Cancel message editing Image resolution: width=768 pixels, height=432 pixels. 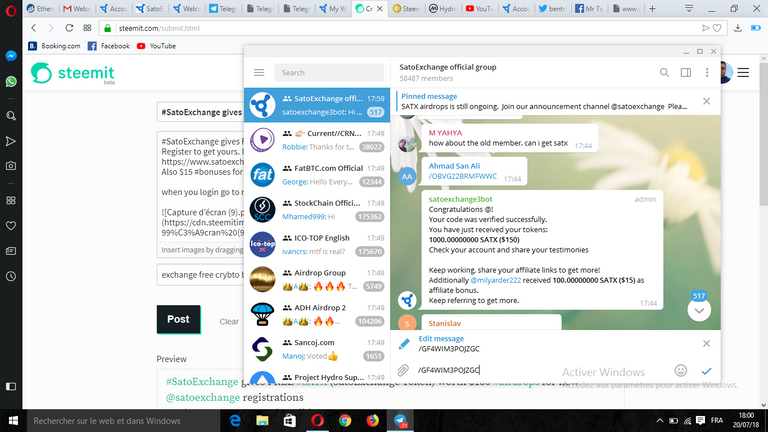tap(706, 343)
